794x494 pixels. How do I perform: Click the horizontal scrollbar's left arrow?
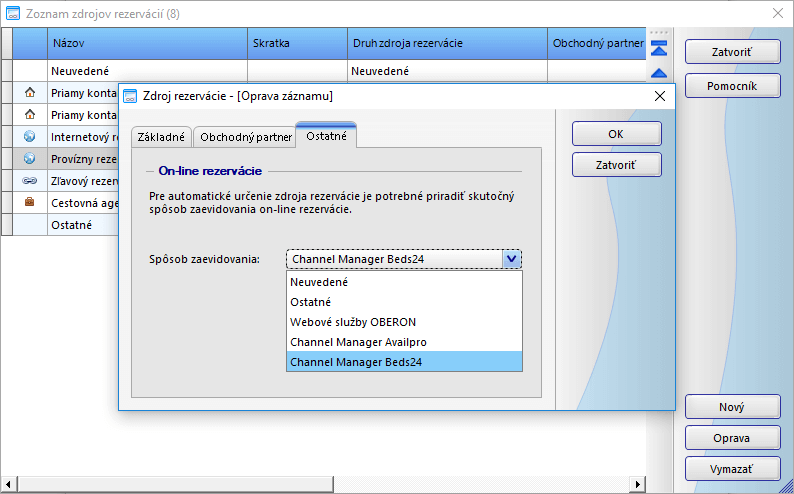[8, 485]
